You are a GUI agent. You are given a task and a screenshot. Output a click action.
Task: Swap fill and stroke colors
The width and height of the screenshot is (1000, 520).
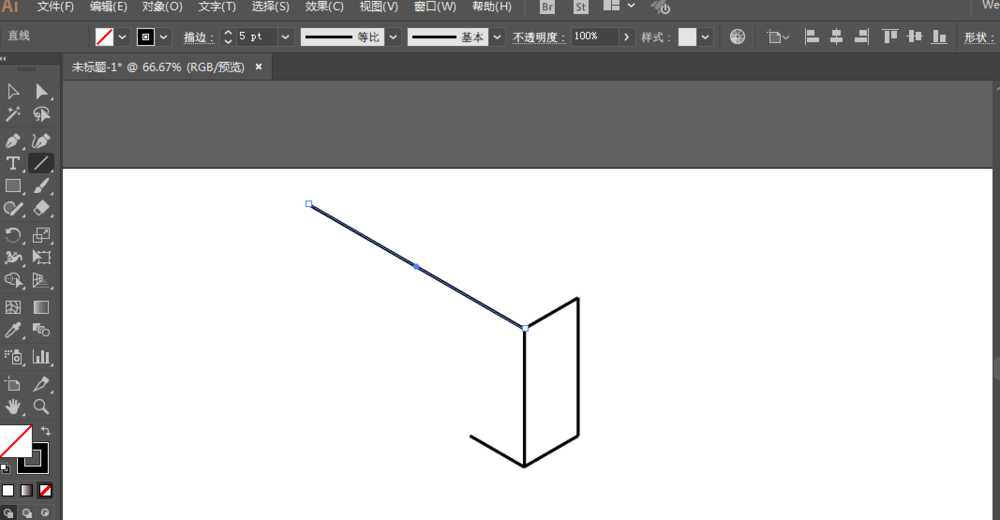45,431
